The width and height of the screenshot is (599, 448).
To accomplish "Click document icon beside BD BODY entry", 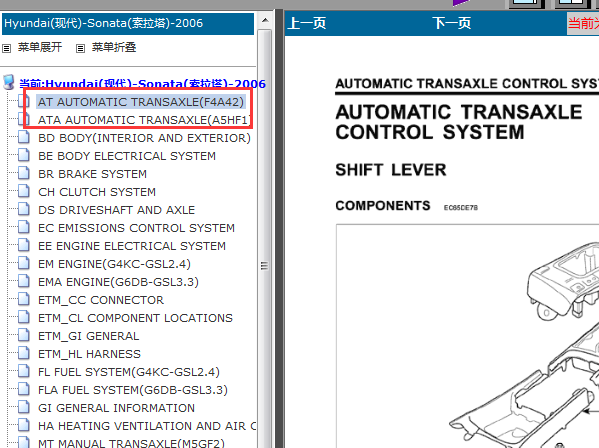I will [24, 137].
